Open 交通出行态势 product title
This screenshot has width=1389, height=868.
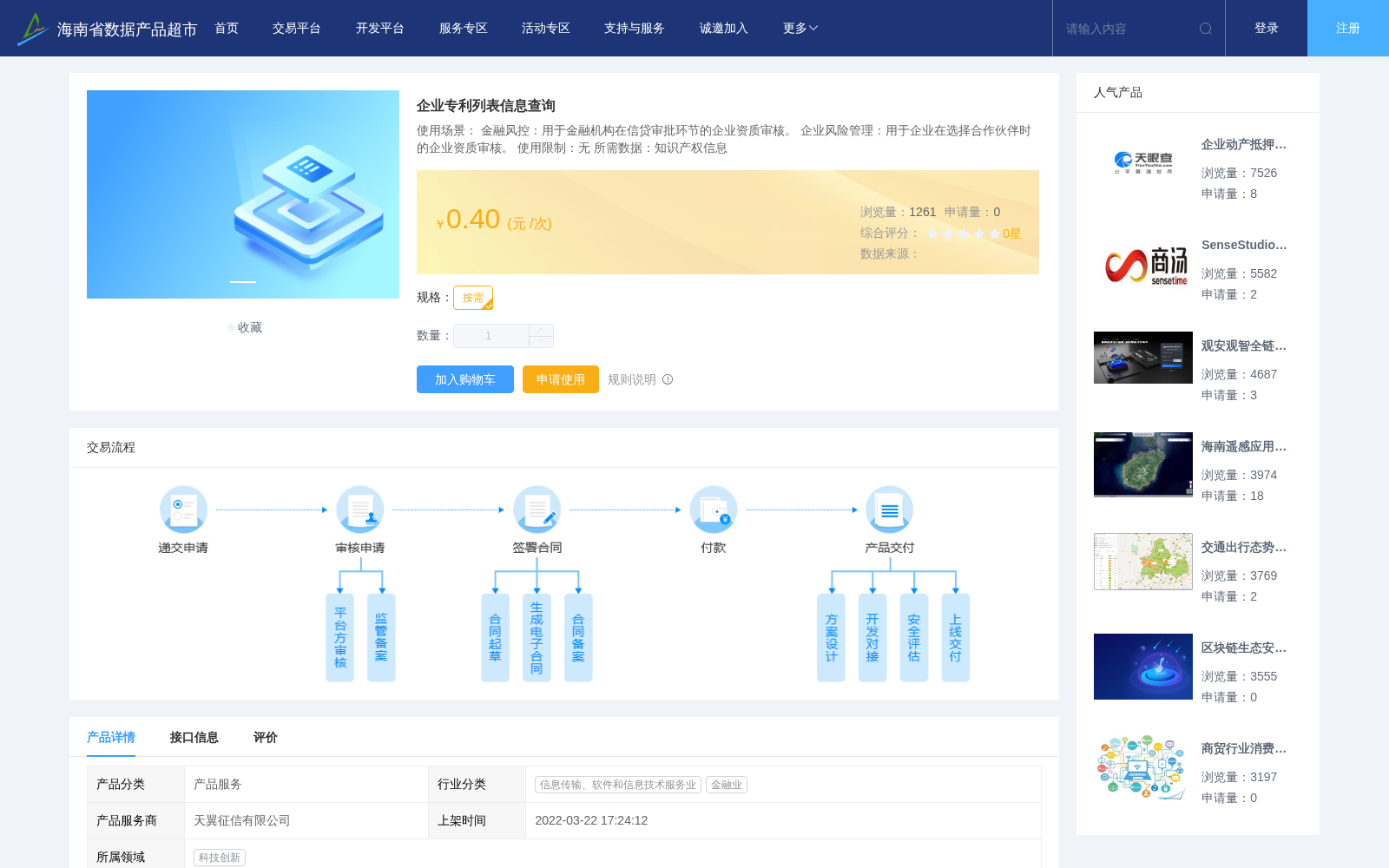[x=1244, y=548]
